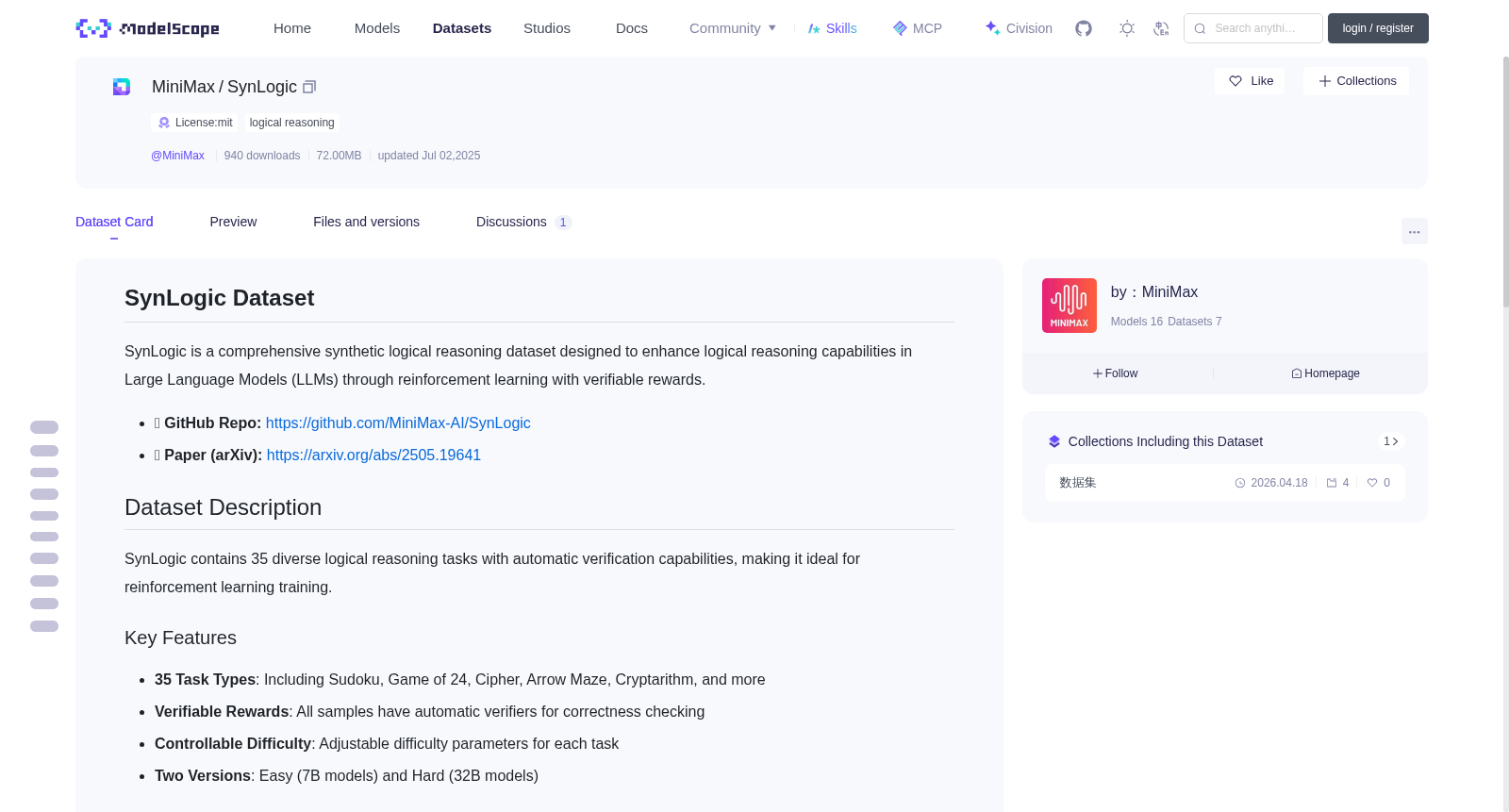Click the dataset avatar icon beside MiniMax/SynLogic
The image size is (1509, 812).
click(x=122, y=87)
